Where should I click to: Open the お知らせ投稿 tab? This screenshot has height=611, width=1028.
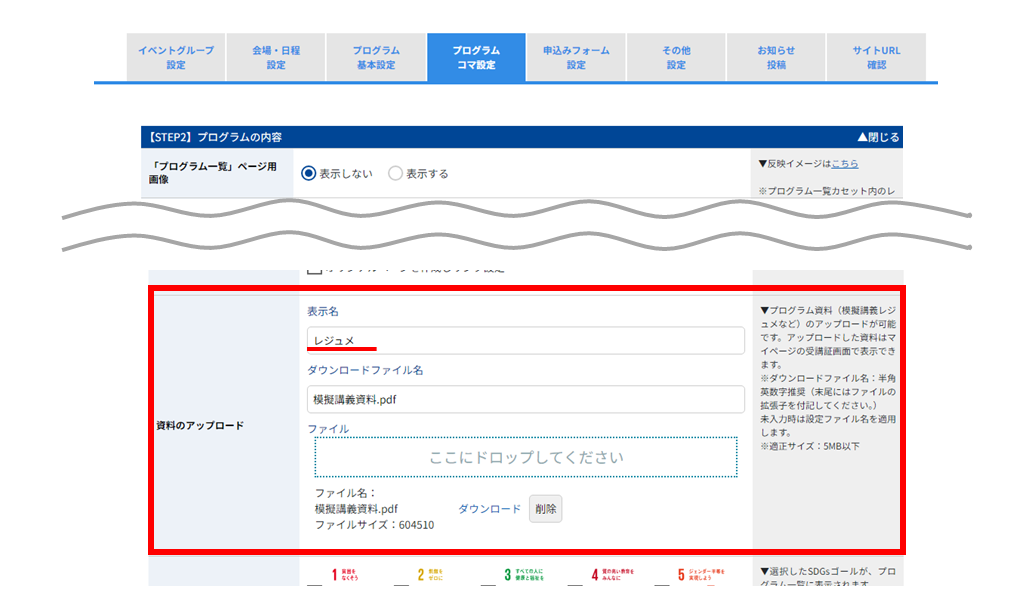pyautogui.click(x=776, y=57)
